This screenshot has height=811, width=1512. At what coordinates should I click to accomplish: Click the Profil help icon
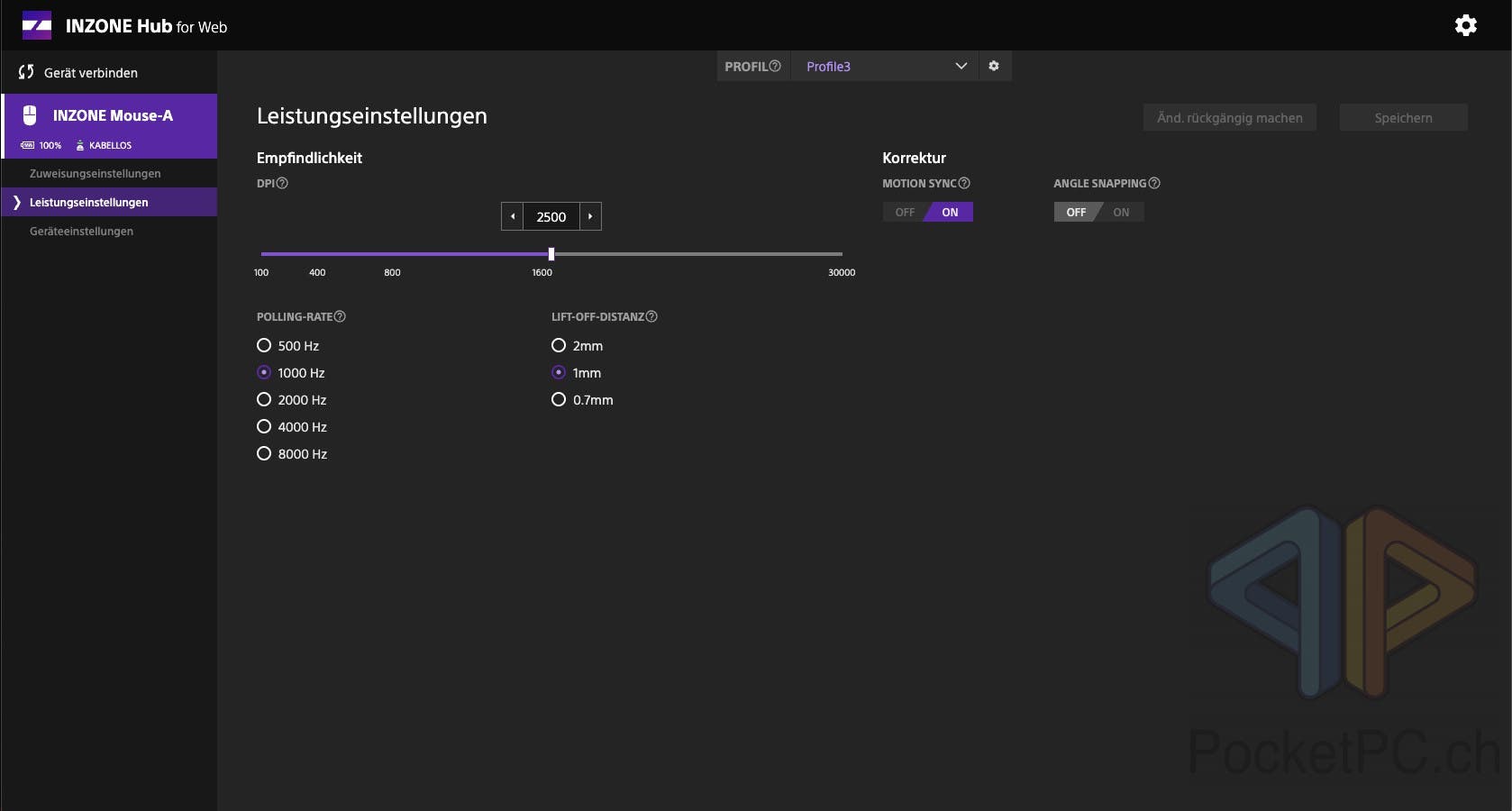click(775, 66)
